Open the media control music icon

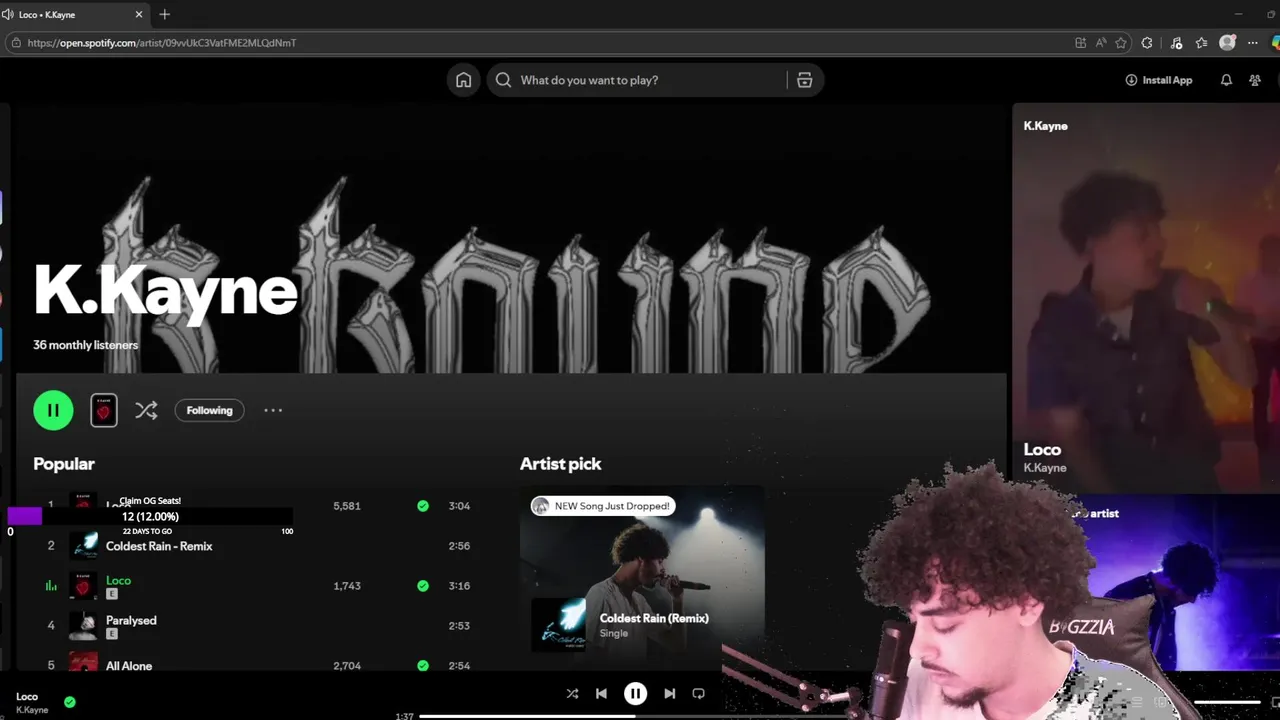(1176, 43)
